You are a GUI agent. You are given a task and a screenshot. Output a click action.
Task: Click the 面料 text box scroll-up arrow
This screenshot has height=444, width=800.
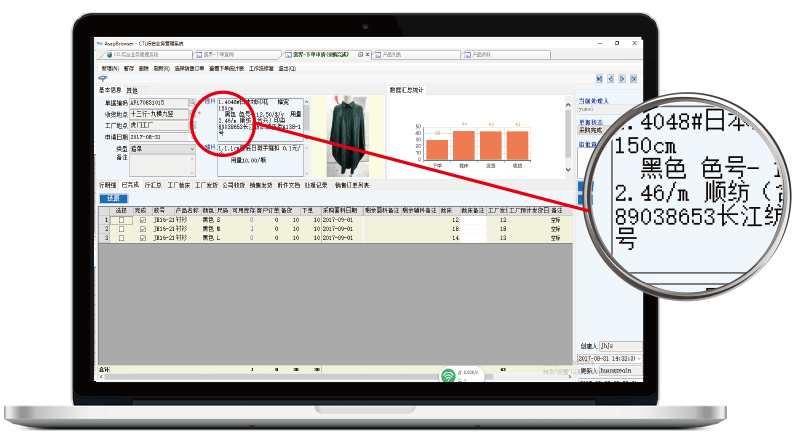coord(306,102)
